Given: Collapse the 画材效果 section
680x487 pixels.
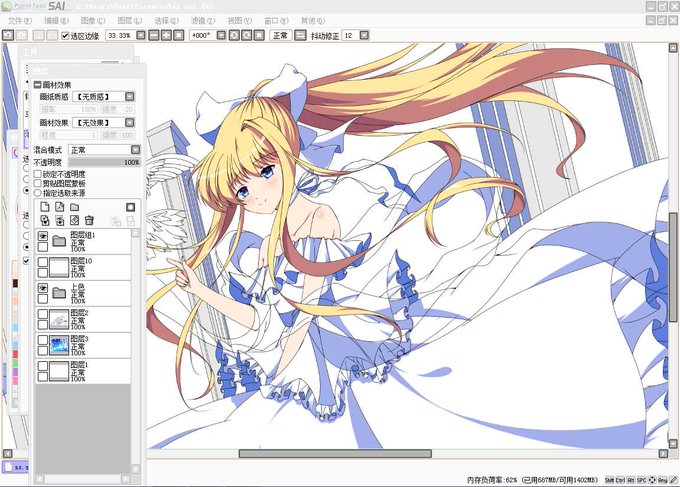Looking at the screenshot, I should click(38, 85).
